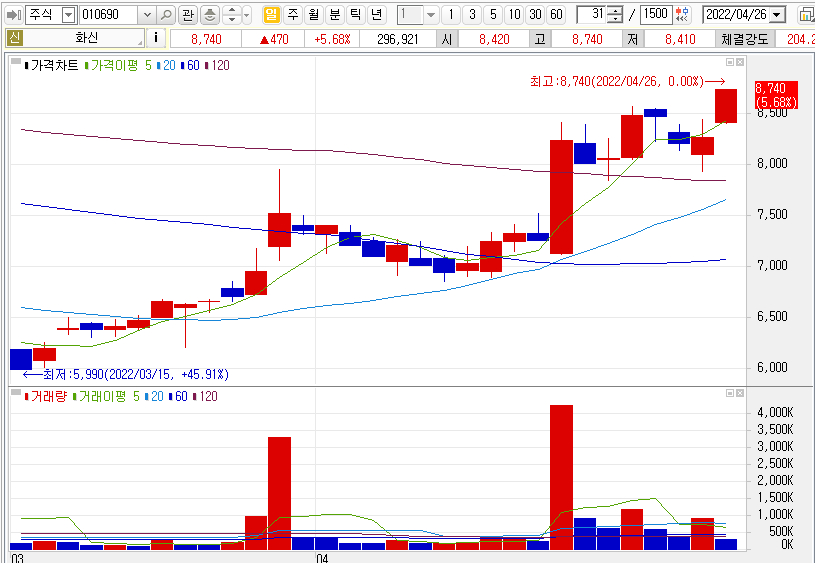Choose the 10 interval button
815x563 pixels.
coord(514,15)
